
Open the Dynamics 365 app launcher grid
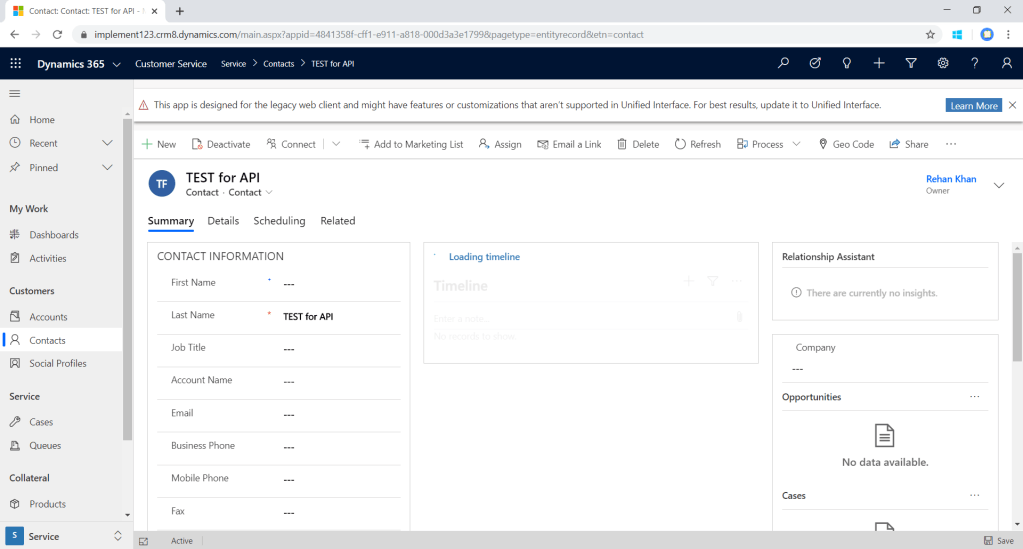(16, 63)
